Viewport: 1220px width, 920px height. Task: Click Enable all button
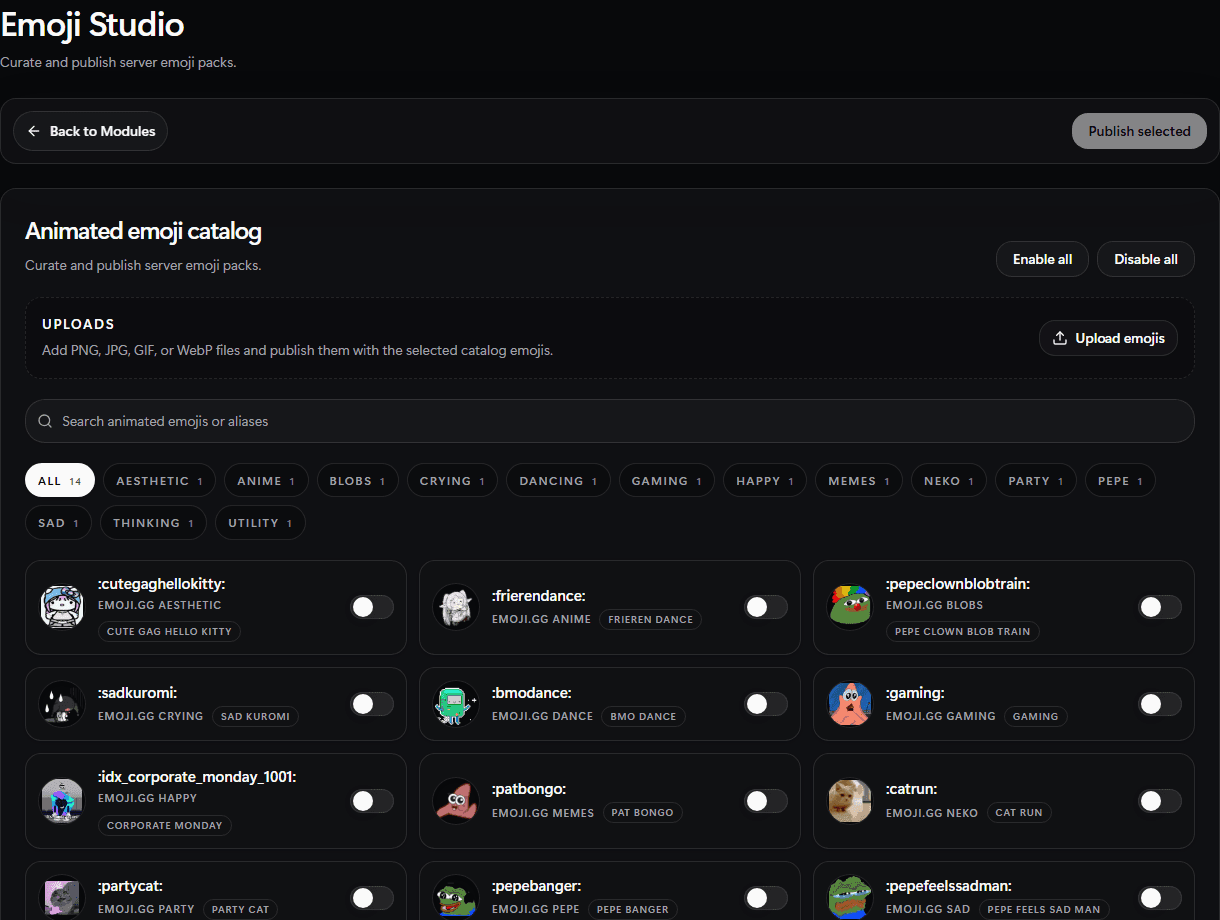click(x=1042, y=259)
